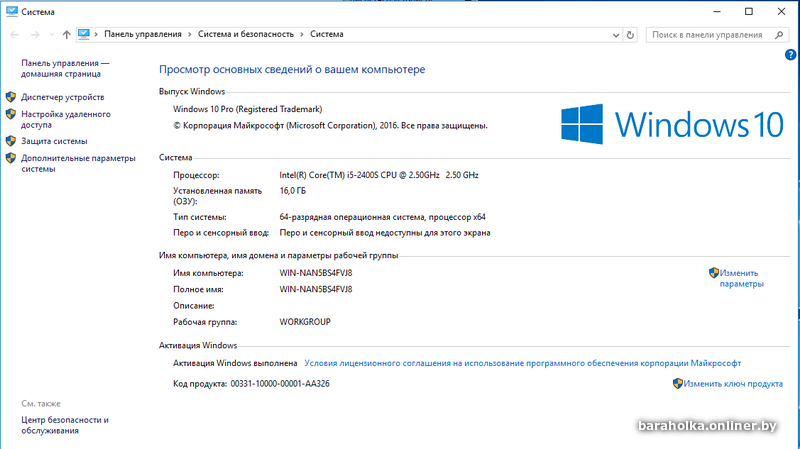Click the processor value Intel Core i5-2400S

379,175
